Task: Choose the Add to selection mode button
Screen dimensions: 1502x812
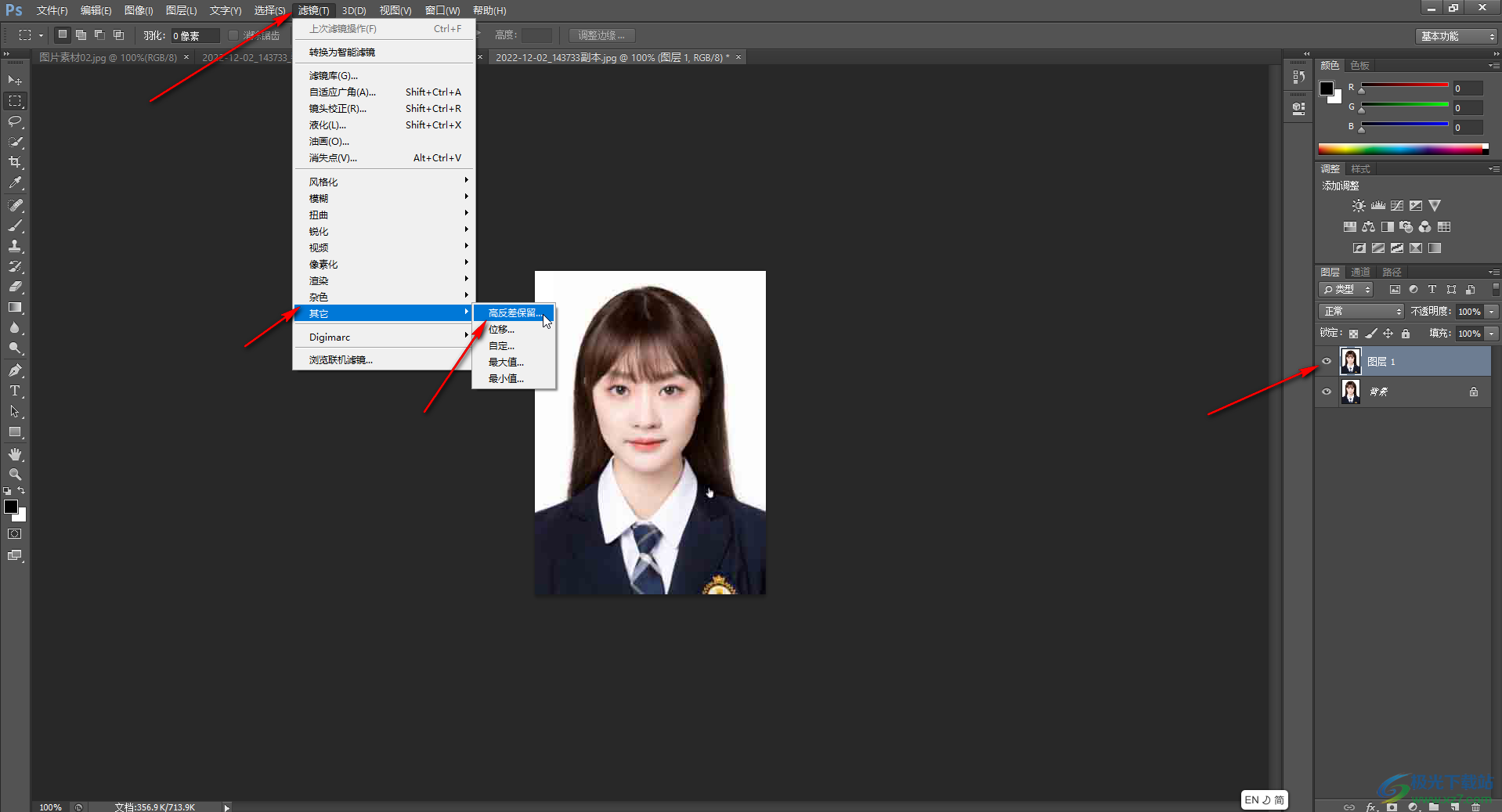Action: pyautogui.click(x=81, y=35)
